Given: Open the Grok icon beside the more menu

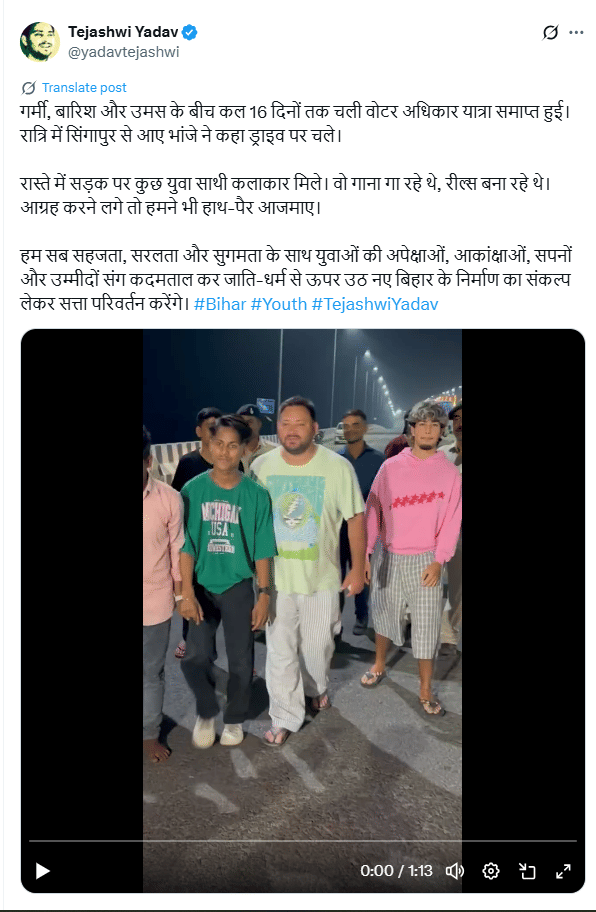Looking at the screenshot, I should (550, 33).
